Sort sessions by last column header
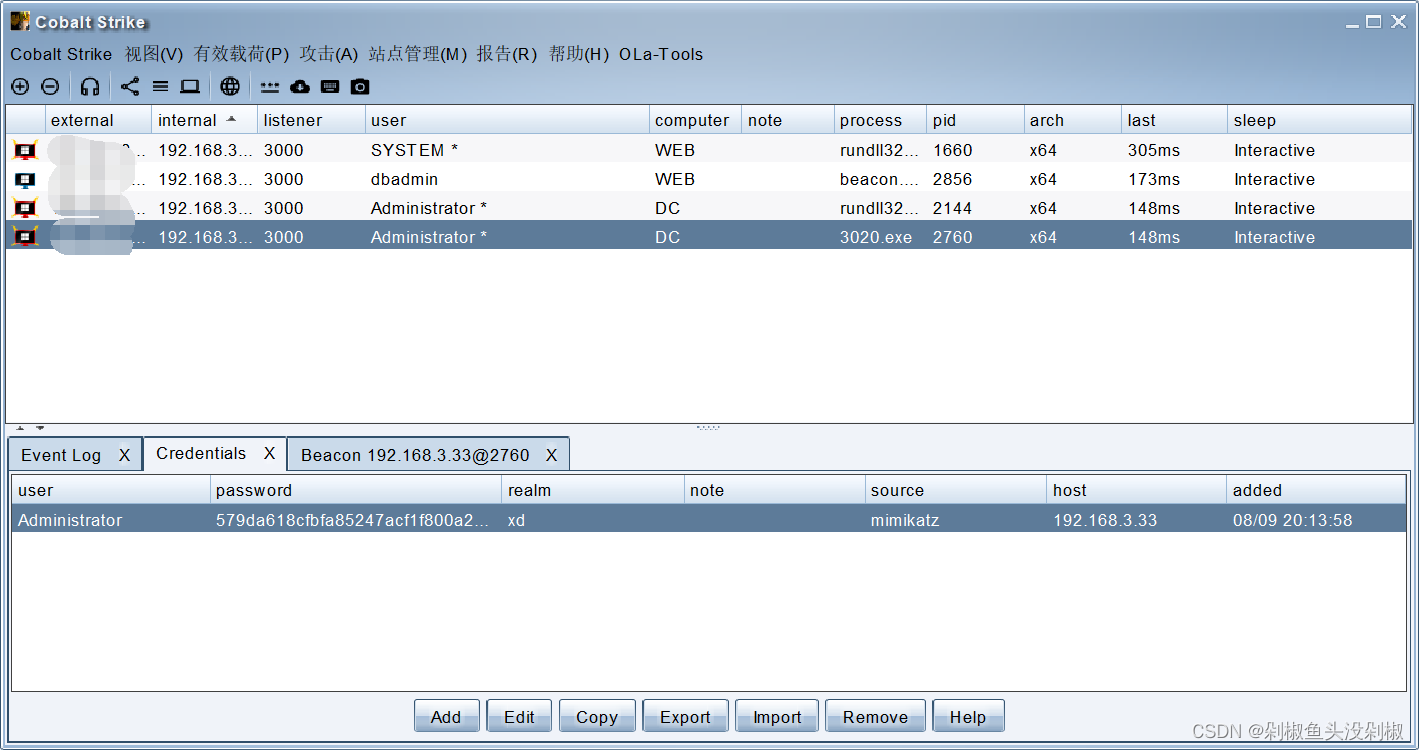 (1174, 120)
